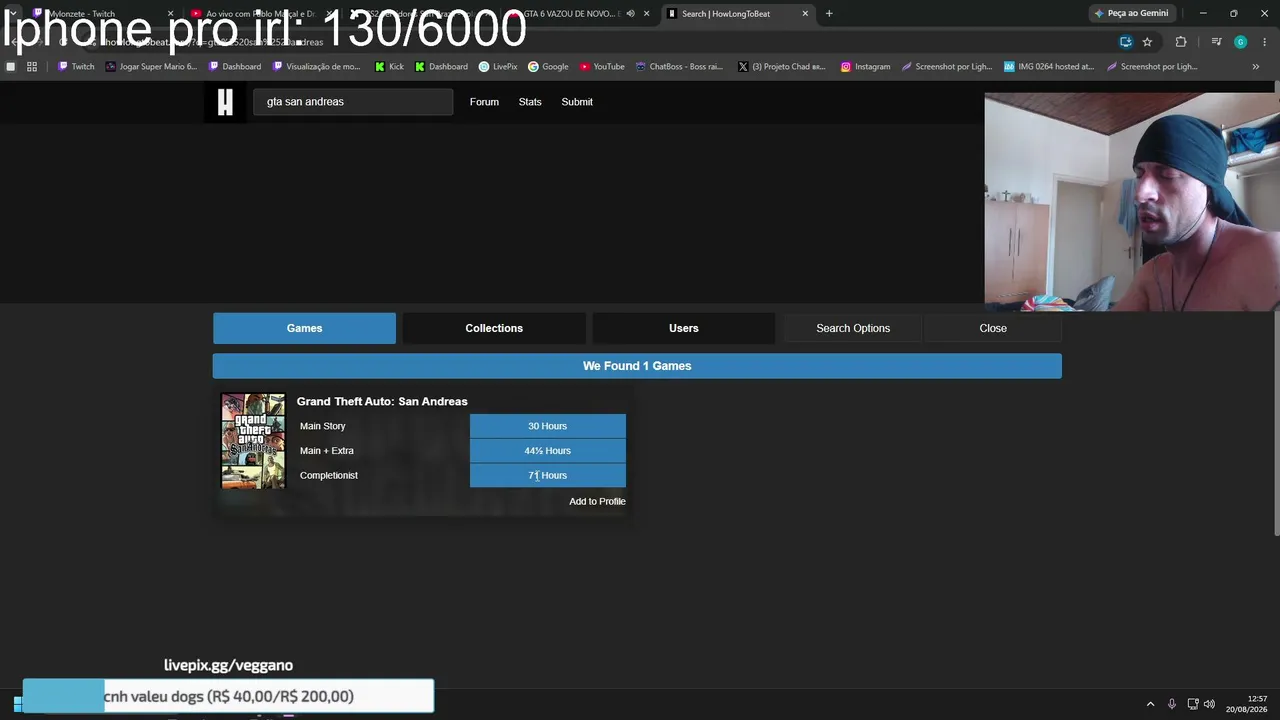Open the Grand Theft Auto: San Andreas title link
The width and height of the screenshot is (1280, 720).
[x=382, y=402]
